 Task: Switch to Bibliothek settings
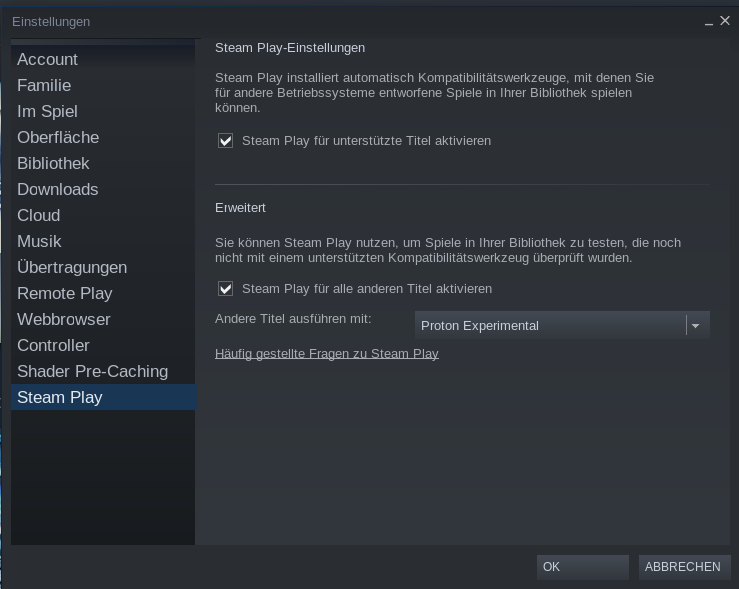[x=103, y=163]
